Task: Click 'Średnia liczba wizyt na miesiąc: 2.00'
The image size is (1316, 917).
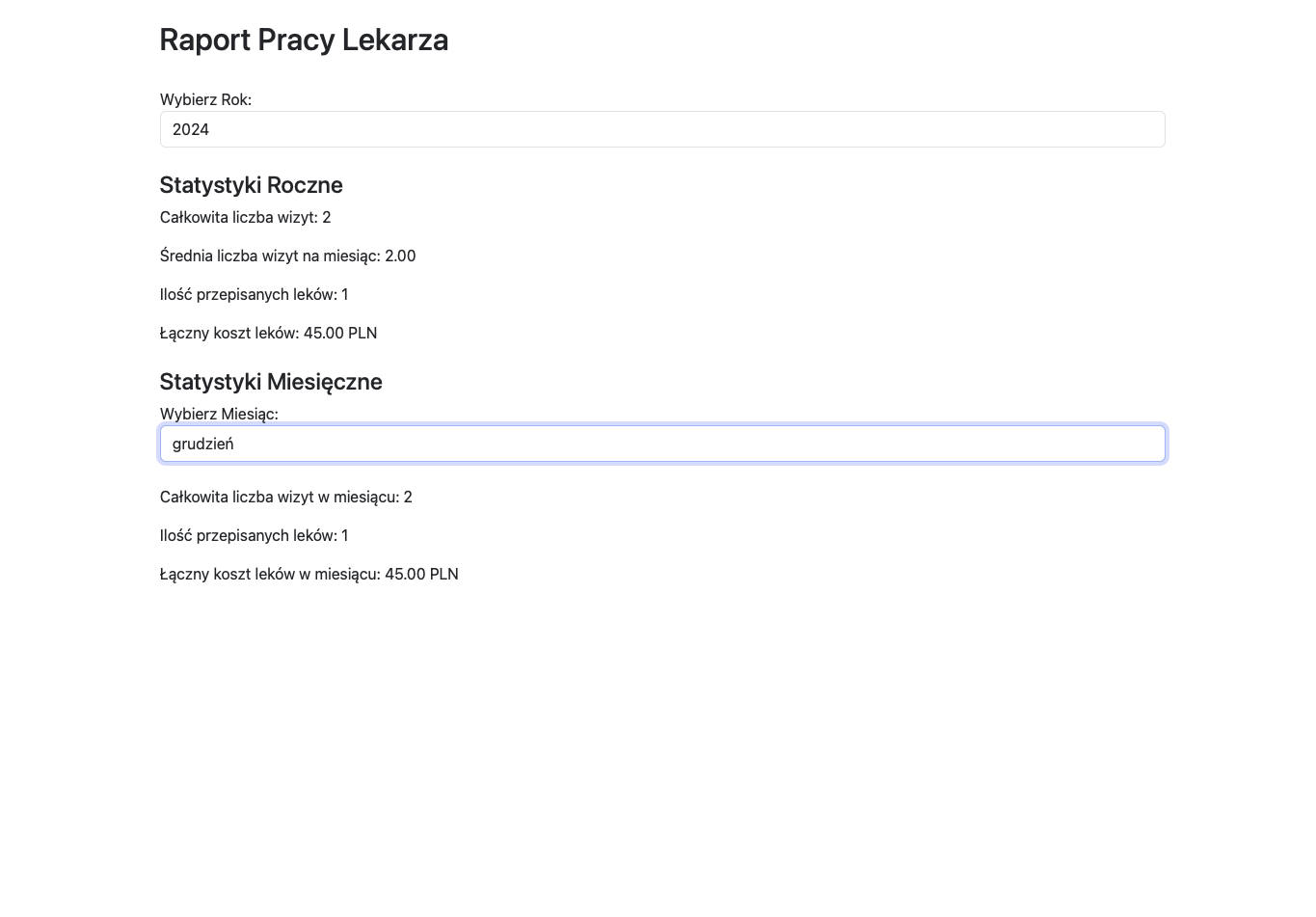Action: (x=287, y=256)
